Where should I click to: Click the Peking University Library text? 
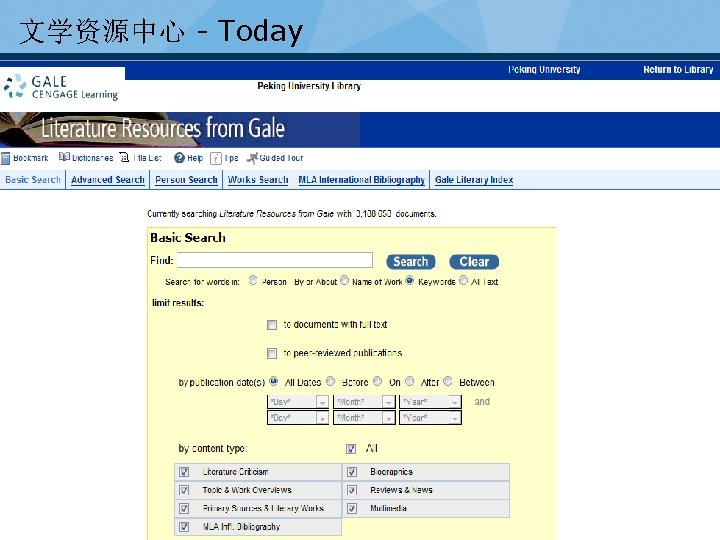click(x=309, y=86)
